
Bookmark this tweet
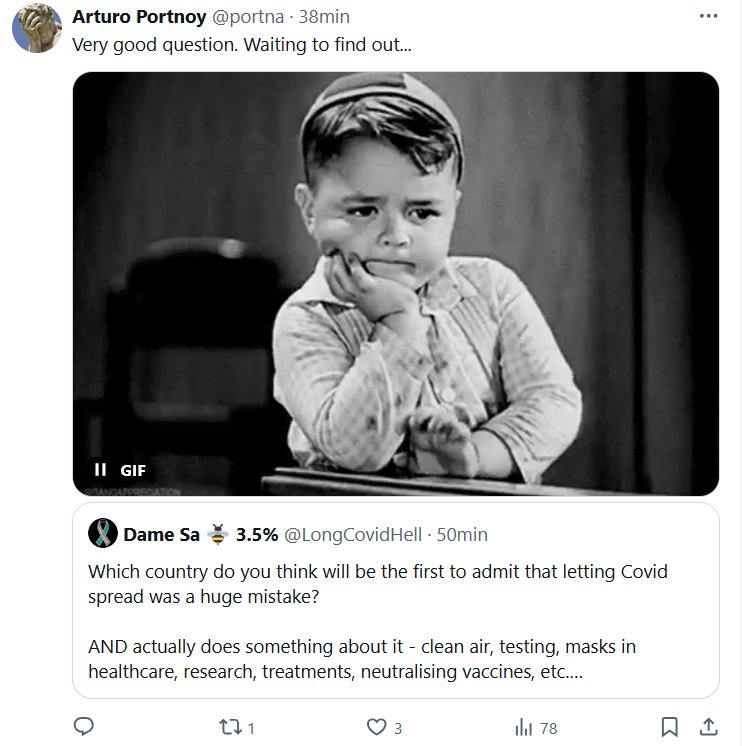[x=670, y=727]
